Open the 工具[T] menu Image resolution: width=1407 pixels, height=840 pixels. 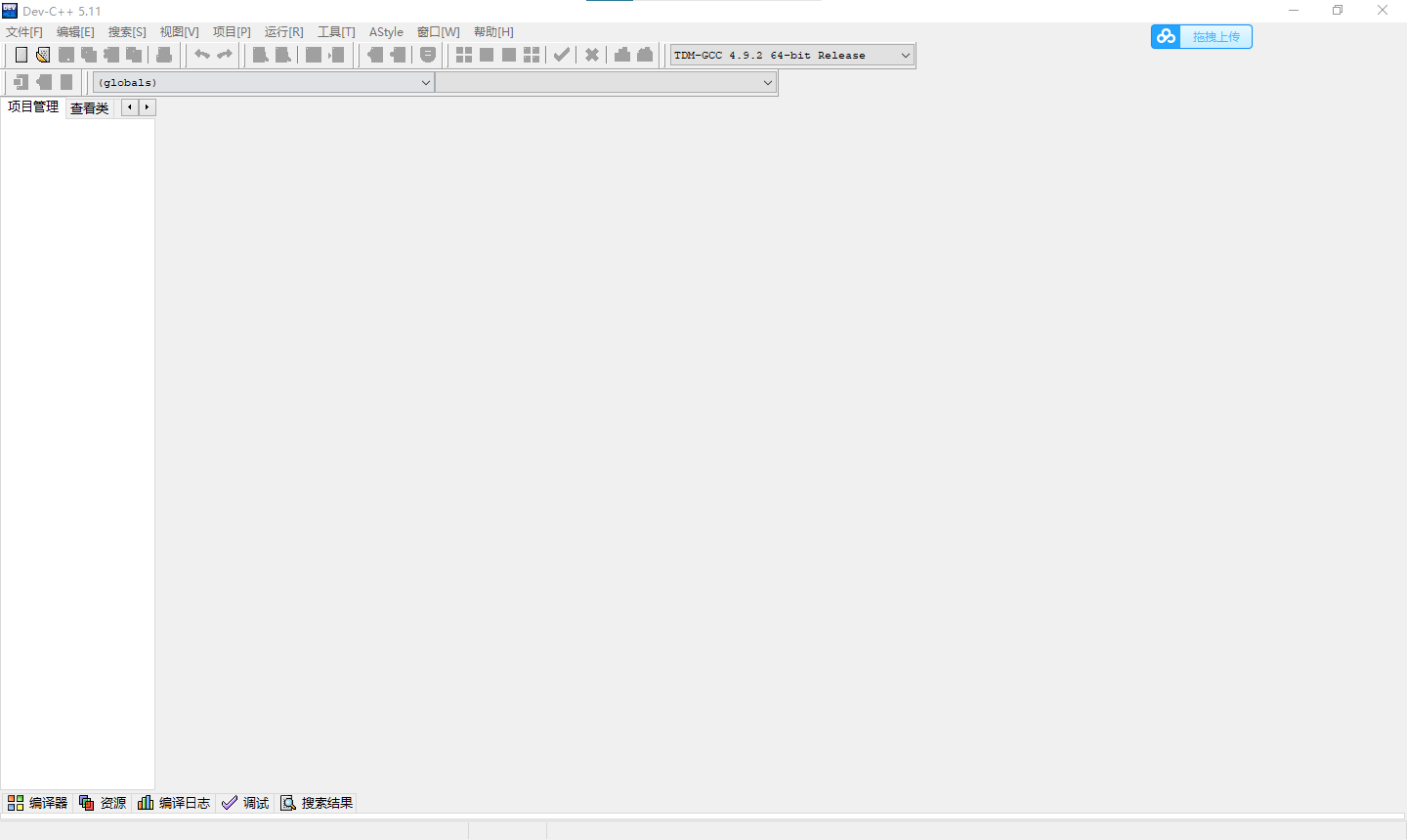[336, 32]
